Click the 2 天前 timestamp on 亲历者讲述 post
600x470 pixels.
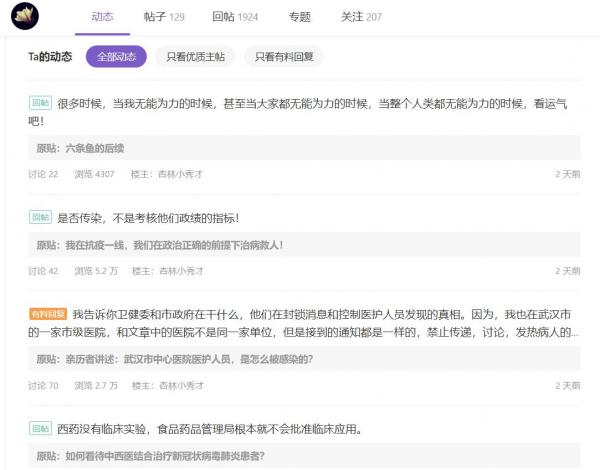pyautogui.click(x=568, y=385)
